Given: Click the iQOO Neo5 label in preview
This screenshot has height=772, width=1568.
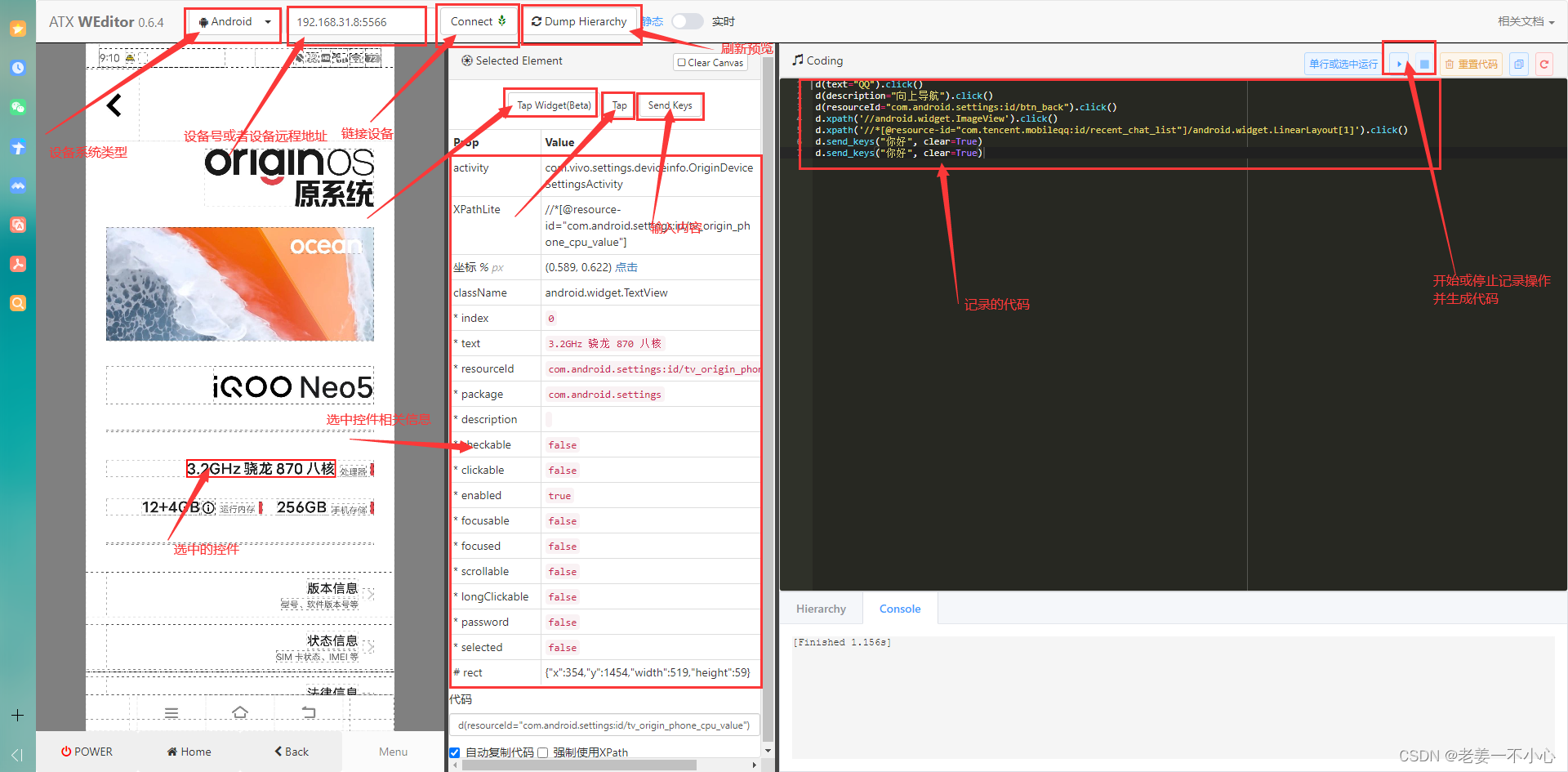Looking at the screenshot, I should click(292, 387).
